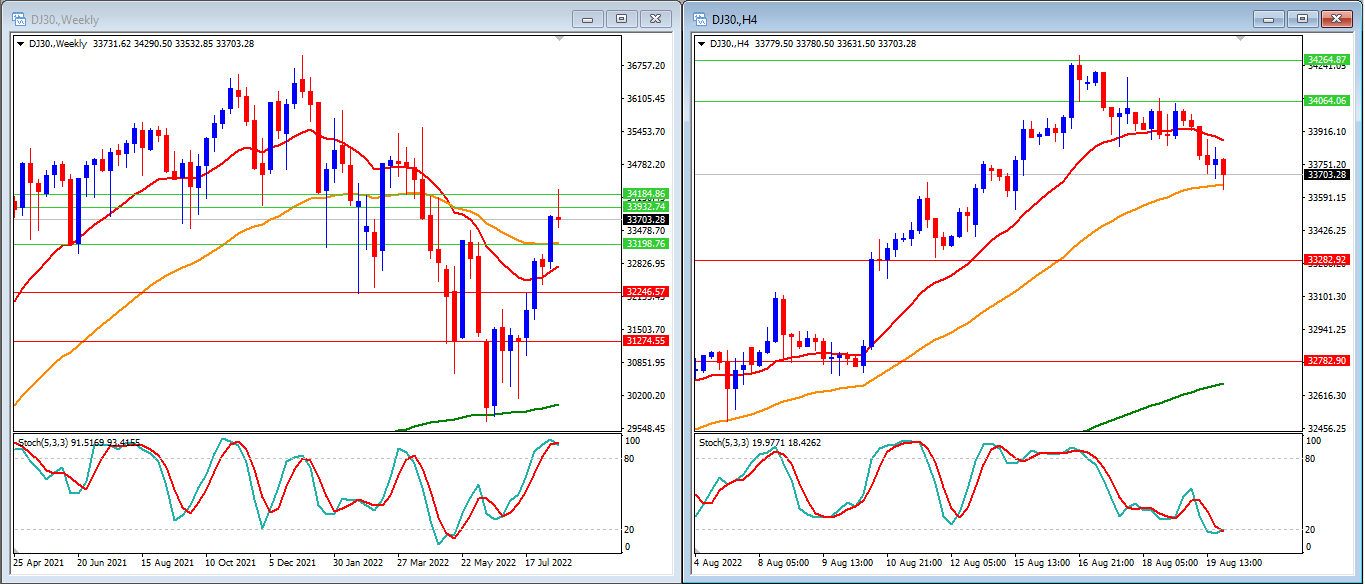Click the 27 Mar 2022 date on Weekly time axis

[422, 563]
